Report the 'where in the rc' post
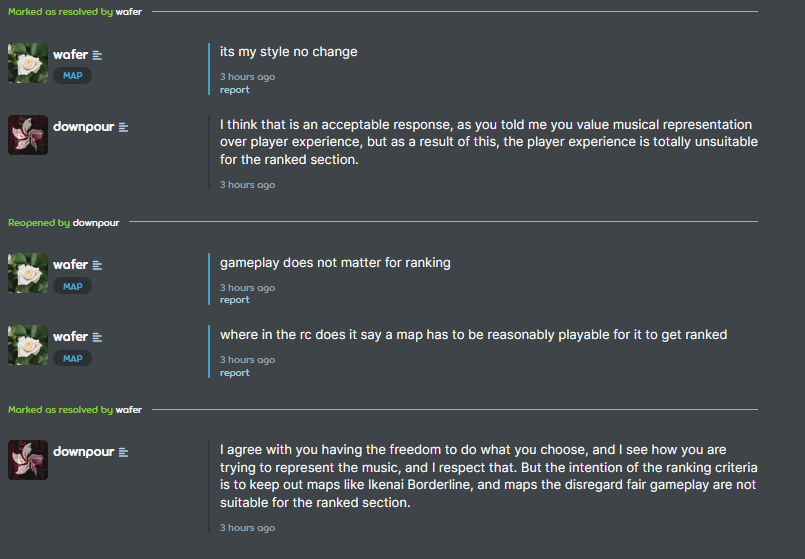The width and height of the screenshot is (805, 559). (x=235, y=373)
